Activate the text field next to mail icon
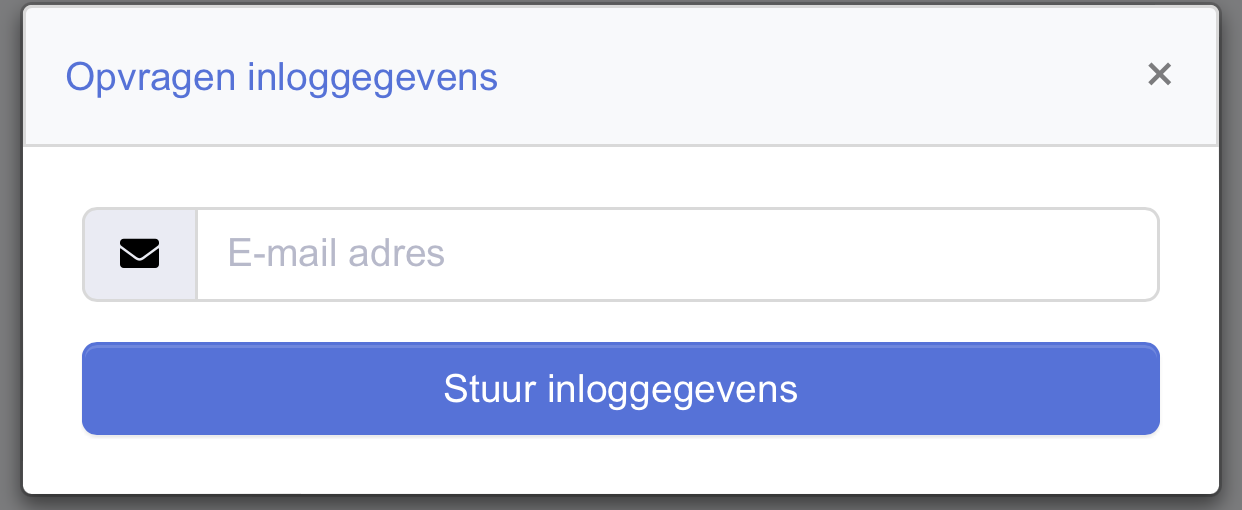The image size is (1242, 510). 678,254
